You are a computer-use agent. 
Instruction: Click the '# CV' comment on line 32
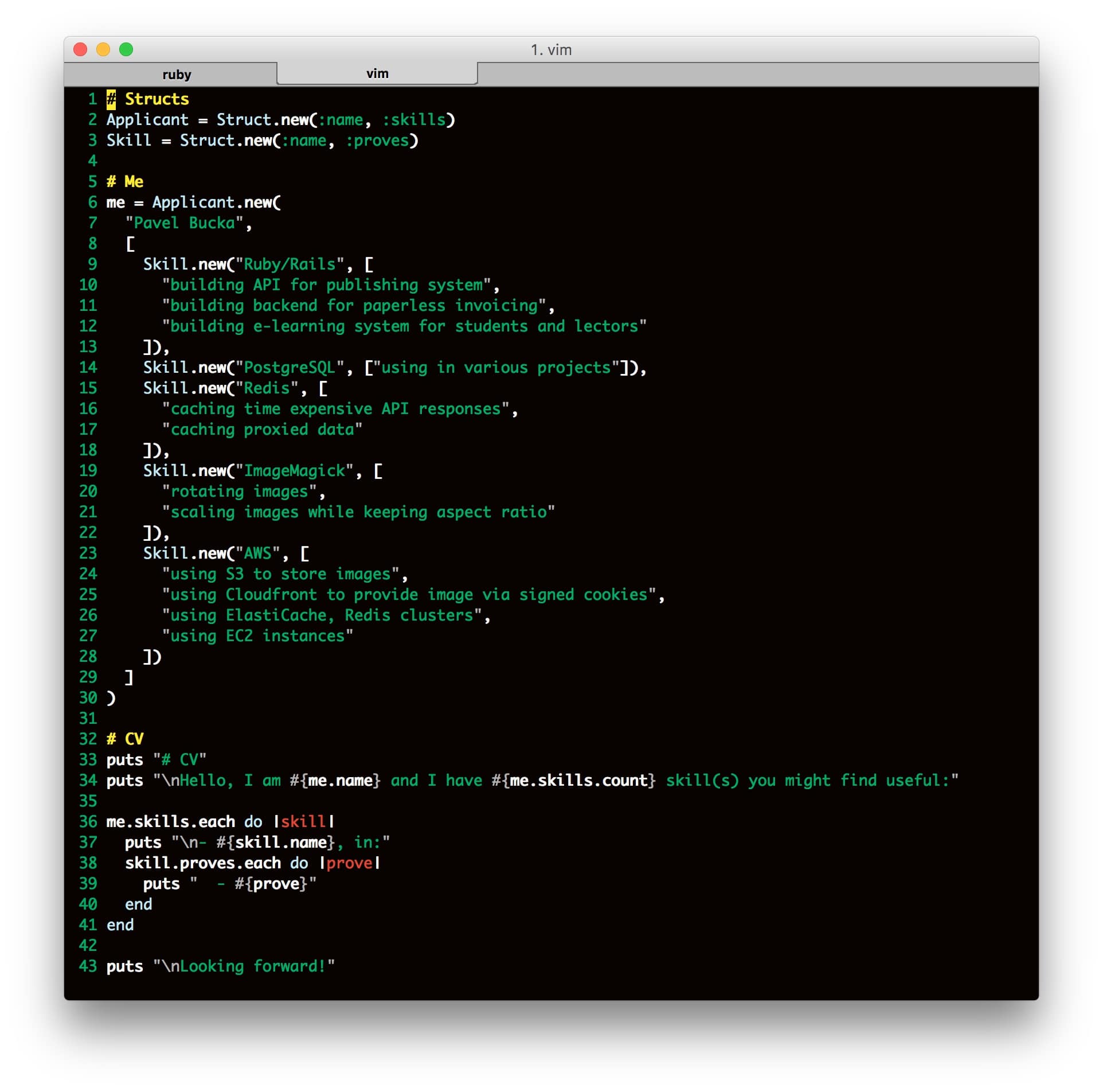pos(125,739)
